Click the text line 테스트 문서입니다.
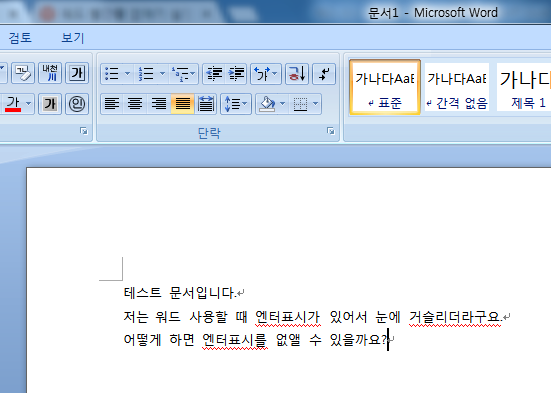Viewport: 551px width, 393px height. [180, 293]
